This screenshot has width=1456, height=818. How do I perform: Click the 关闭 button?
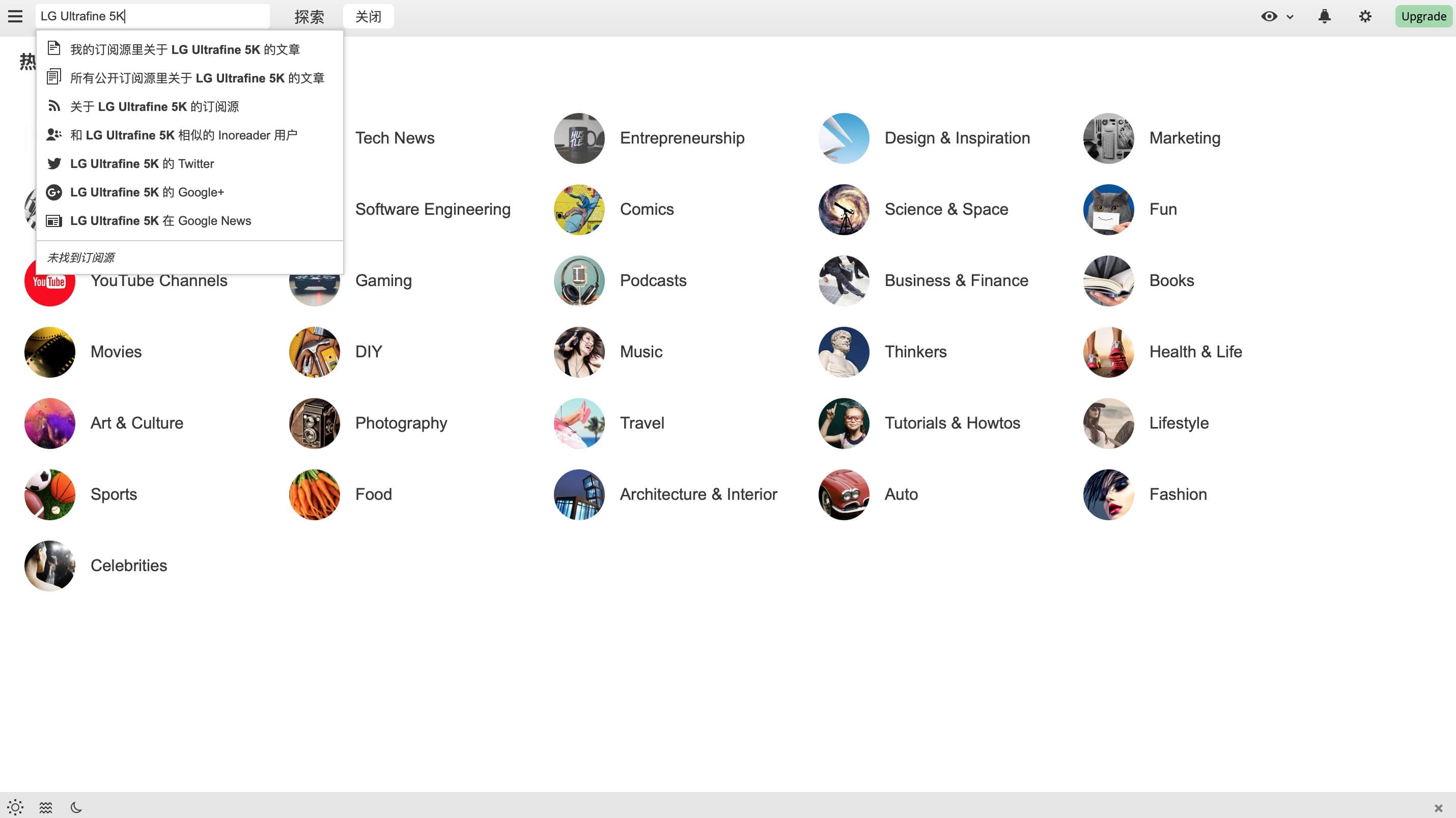369,16
